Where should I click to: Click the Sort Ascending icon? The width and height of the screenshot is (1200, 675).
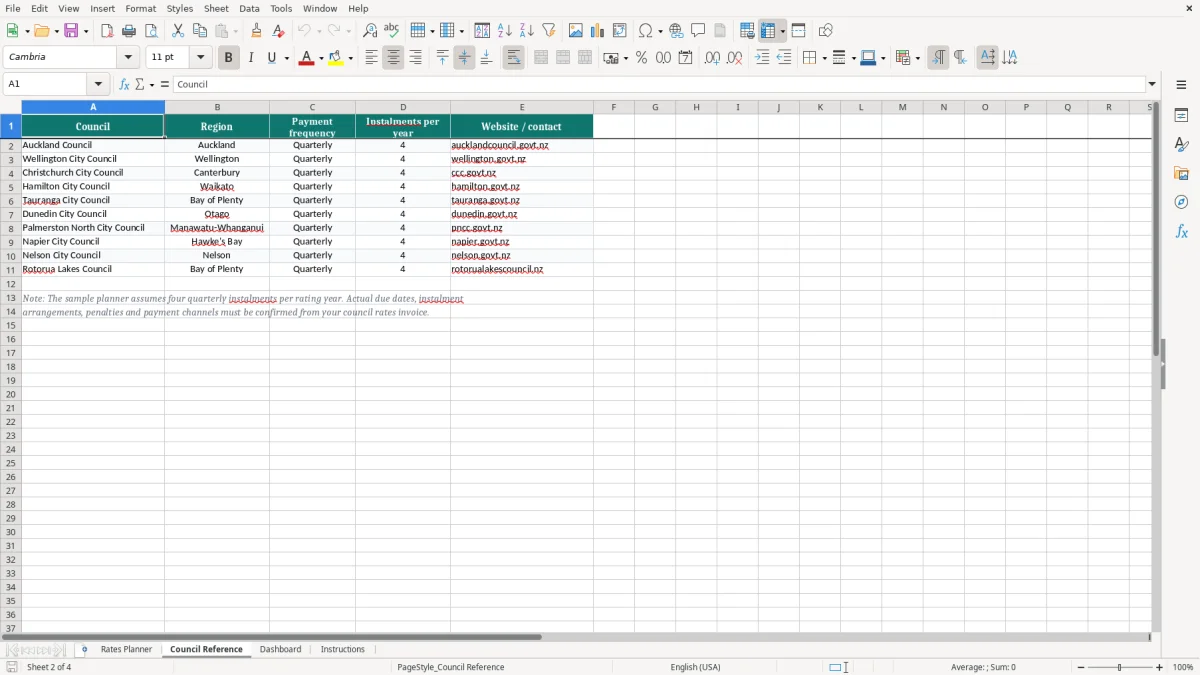coord(504,31)
